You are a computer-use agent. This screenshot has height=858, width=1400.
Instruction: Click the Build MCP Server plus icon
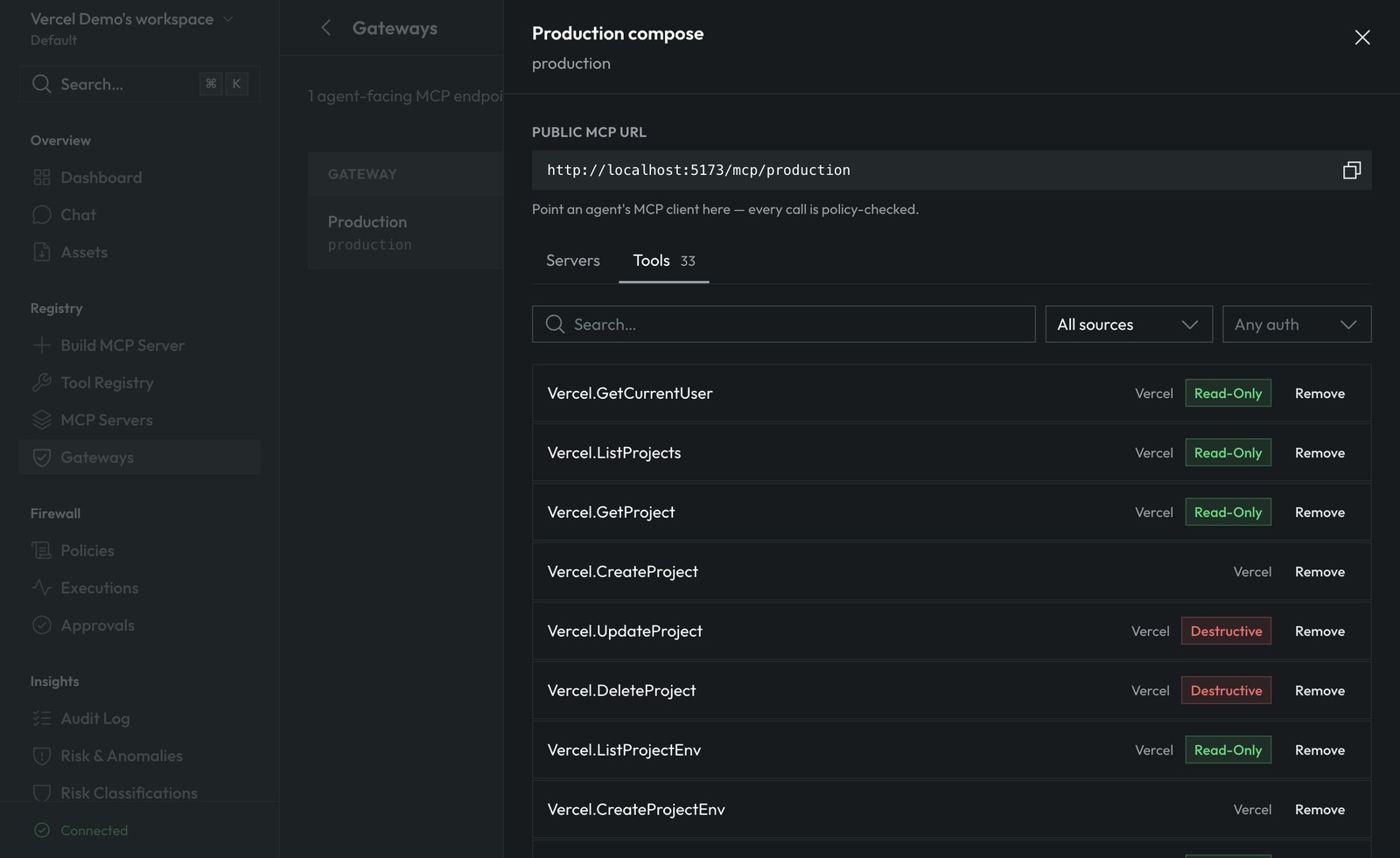click(42, 345)
